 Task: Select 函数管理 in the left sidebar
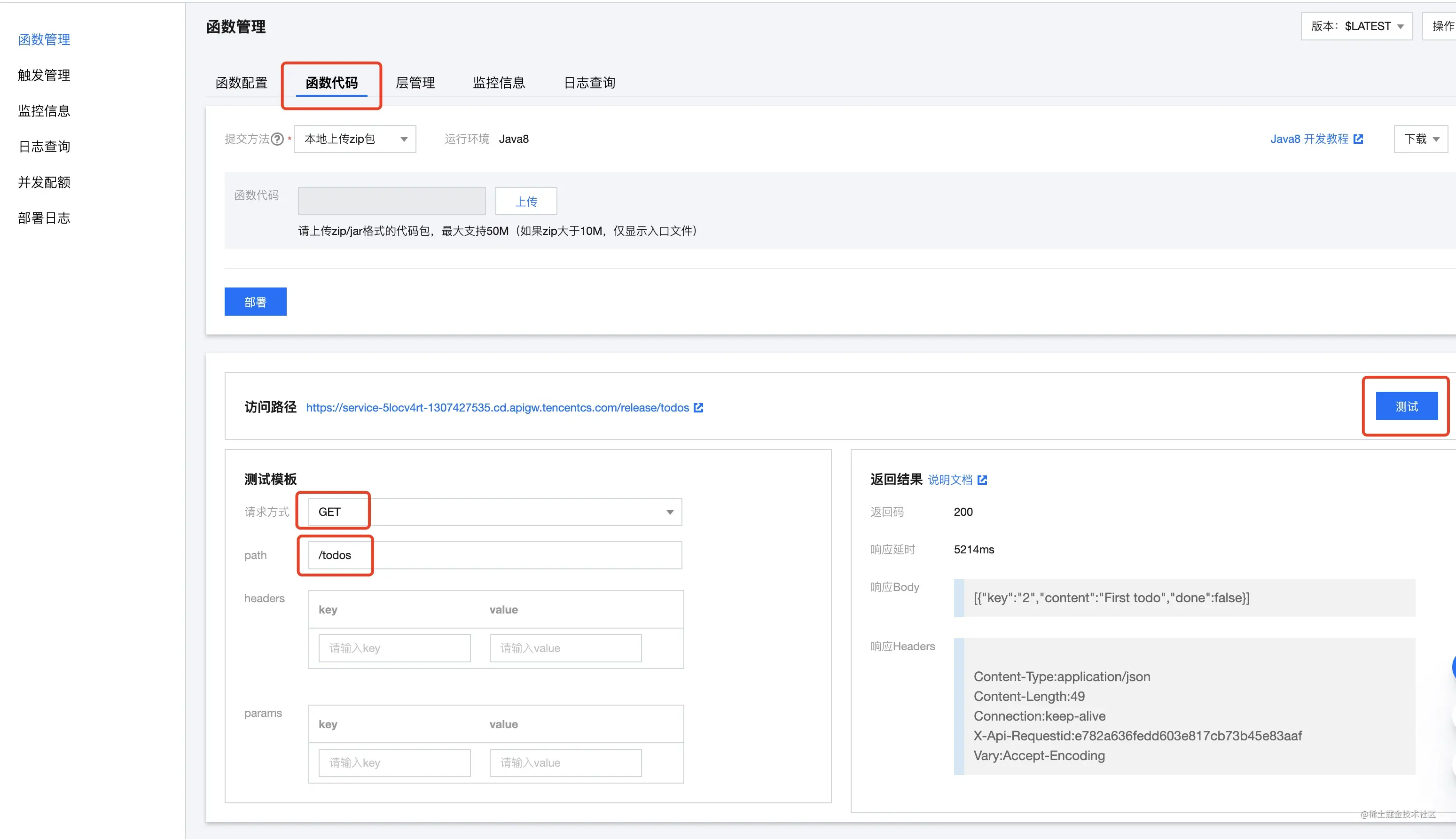(x=44, y=39)
